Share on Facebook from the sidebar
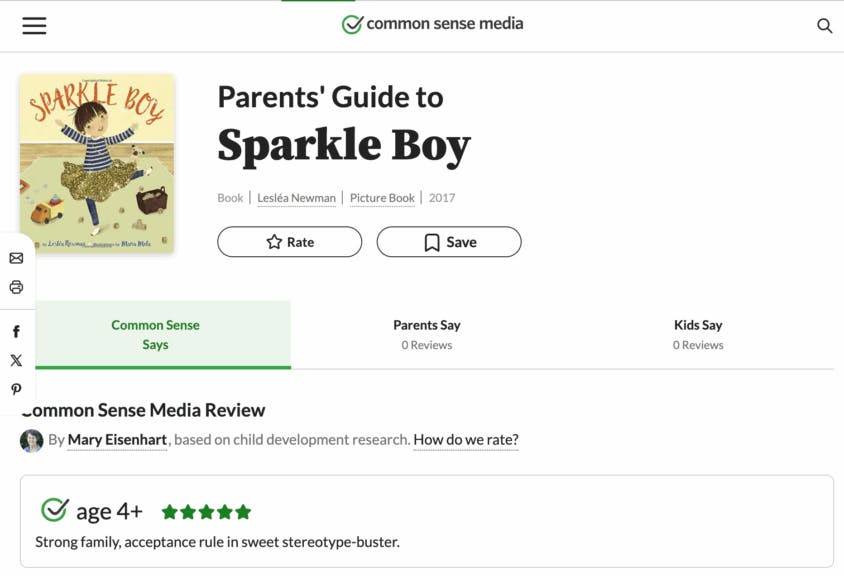The width and height of the screenshot is (844, 576). coord(16,331)
